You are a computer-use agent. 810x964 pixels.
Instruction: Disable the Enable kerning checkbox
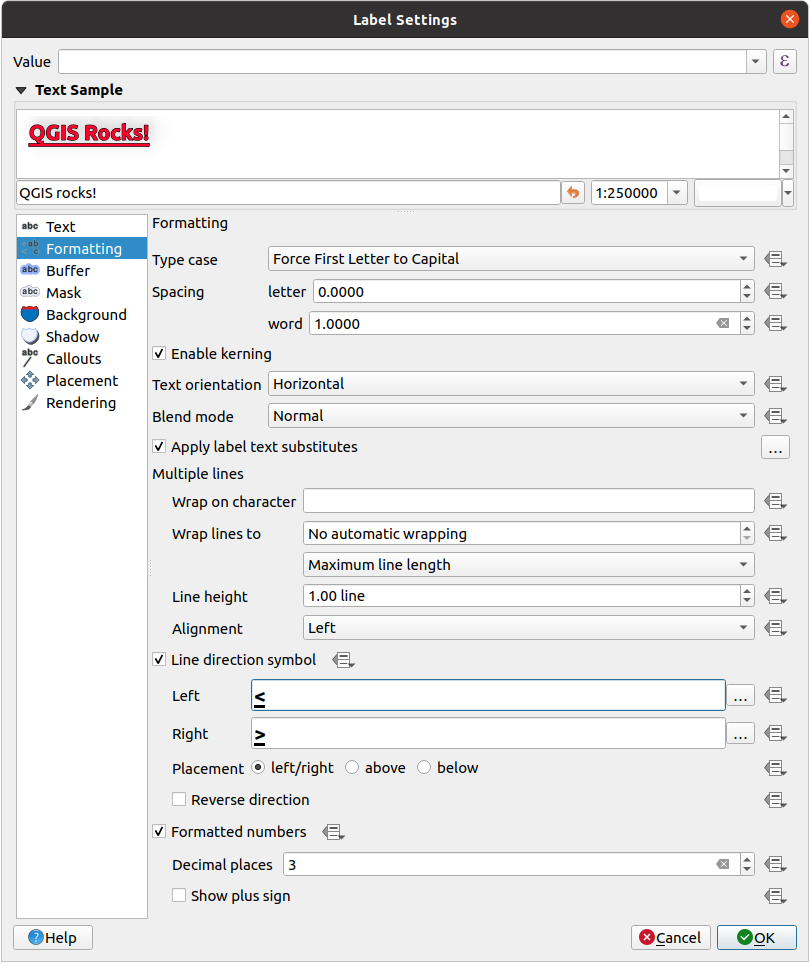tap(159, 354)
